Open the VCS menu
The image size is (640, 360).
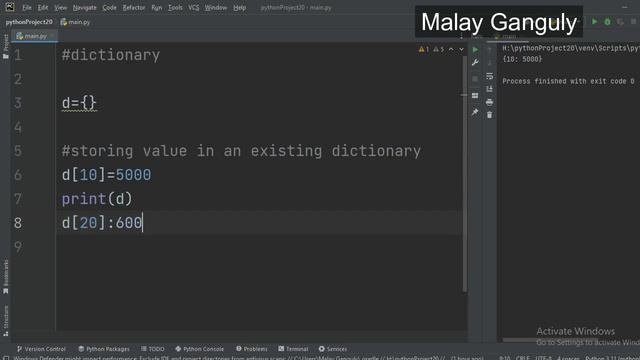[193, 7]
